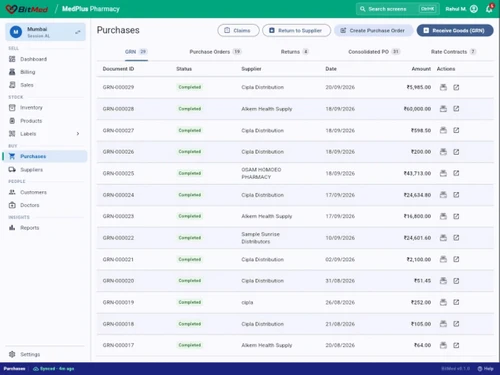The width and height of the screenshot is (500, 375).
Task: Click the ₹43,713.00 amount
Action: tap(417, 173)
